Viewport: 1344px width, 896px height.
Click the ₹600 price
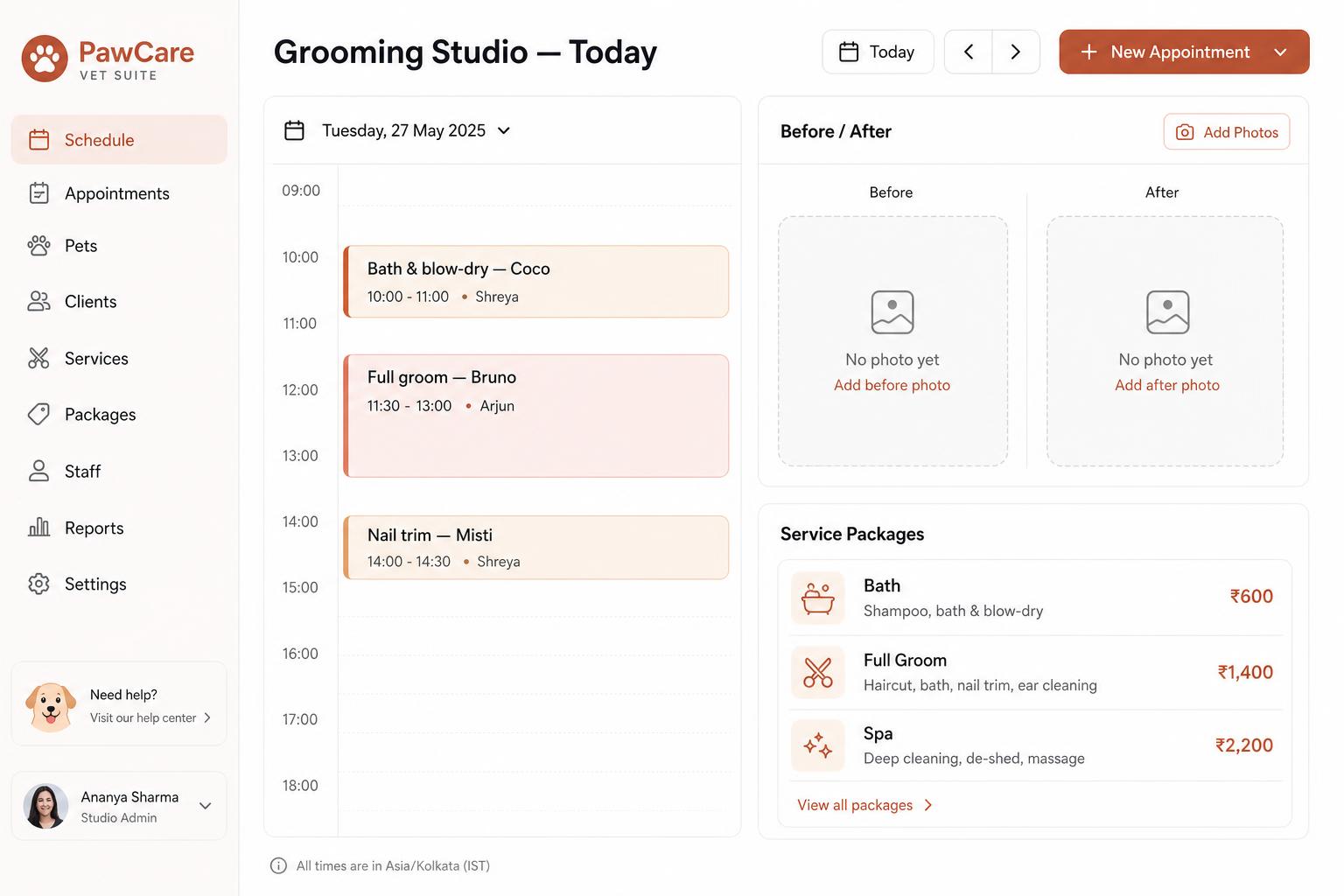pos(1251,597)
